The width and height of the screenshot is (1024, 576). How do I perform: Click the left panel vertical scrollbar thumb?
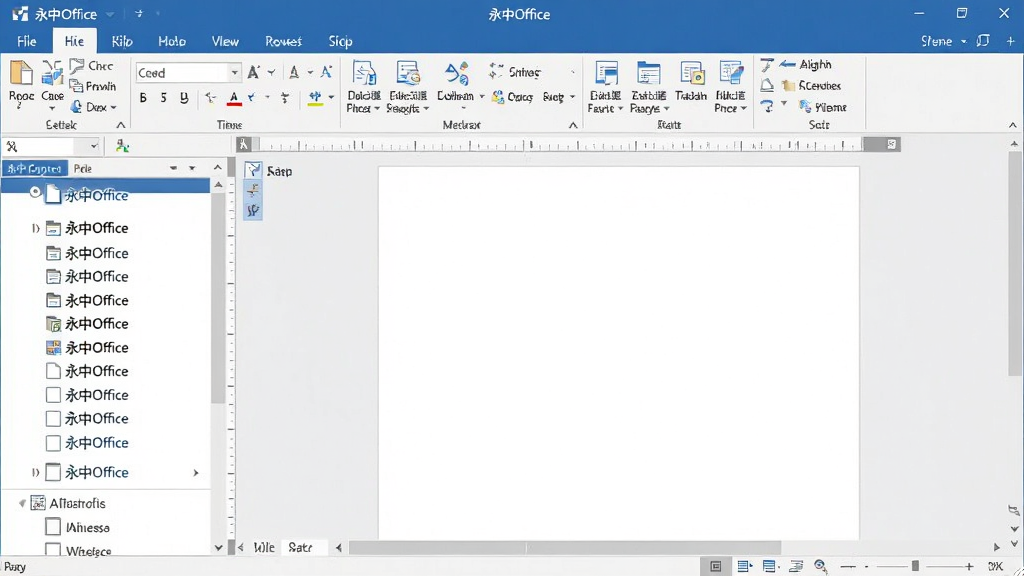coord(218,297)
